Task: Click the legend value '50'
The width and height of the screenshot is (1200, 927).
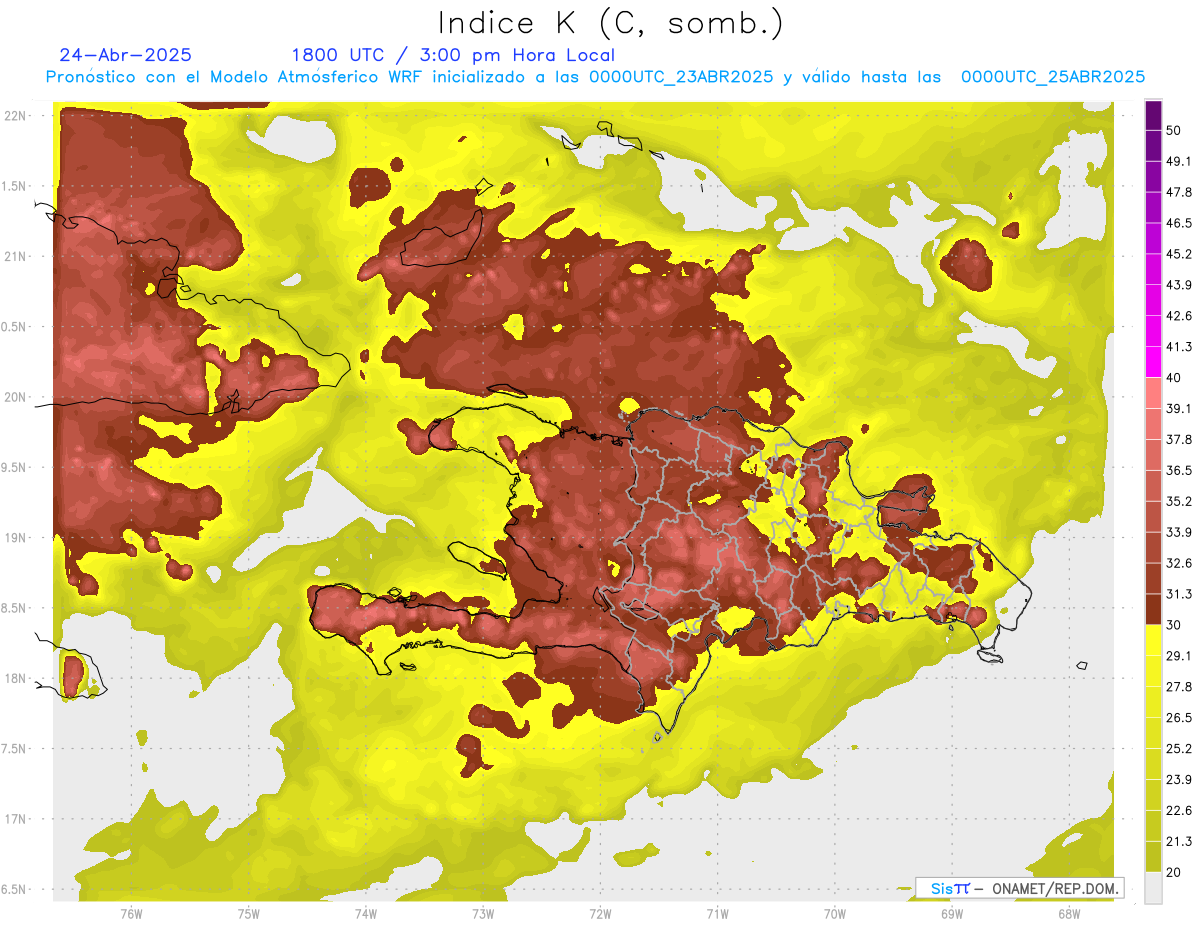Action: click(1174, 131)
